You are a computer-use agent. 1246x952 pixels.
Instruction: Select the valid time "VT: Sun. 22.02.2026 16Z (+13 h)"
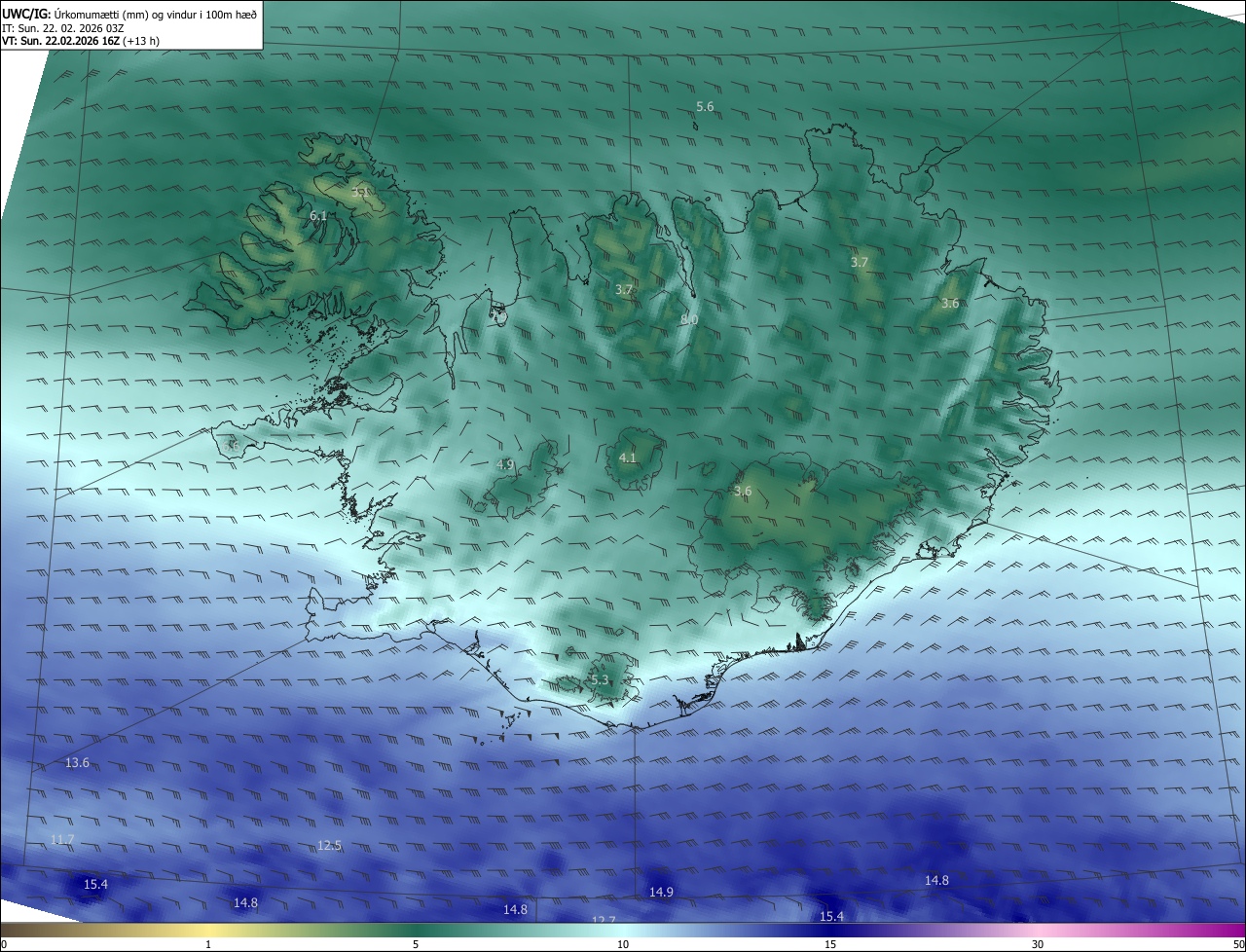point(81,41)
